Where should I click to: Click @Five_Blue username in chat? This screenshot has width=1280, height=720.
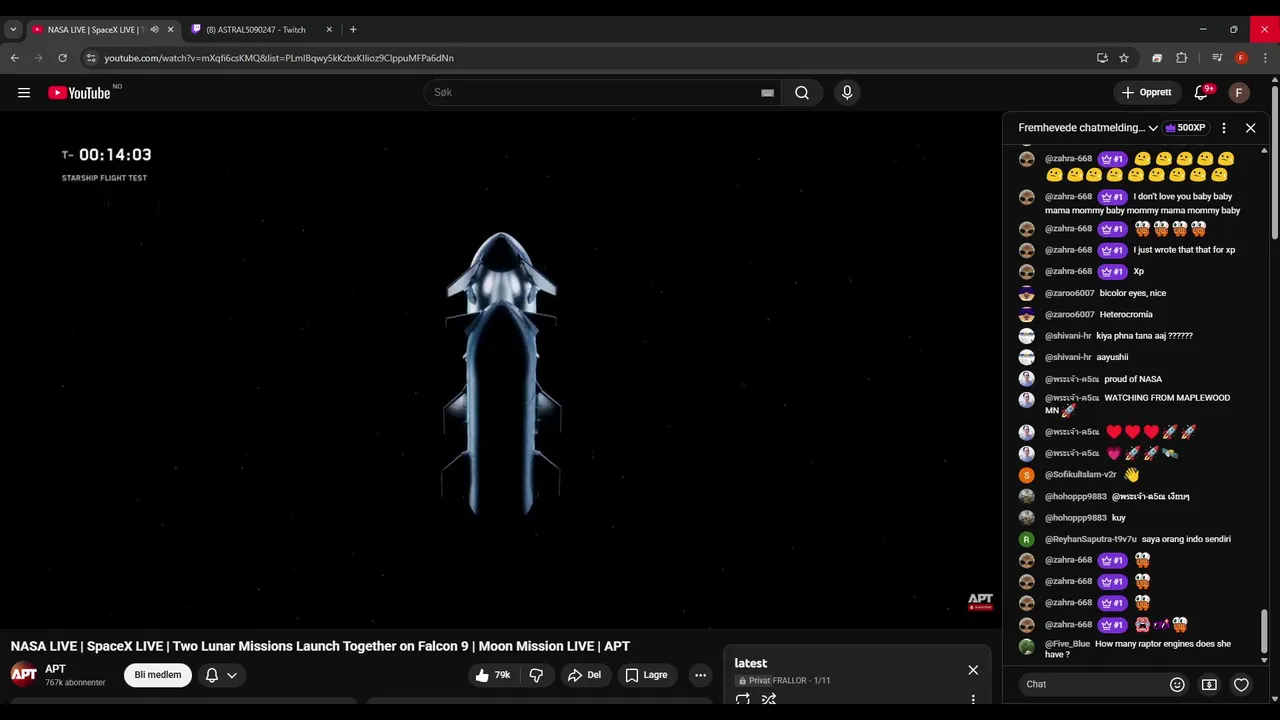[1067, 644]
